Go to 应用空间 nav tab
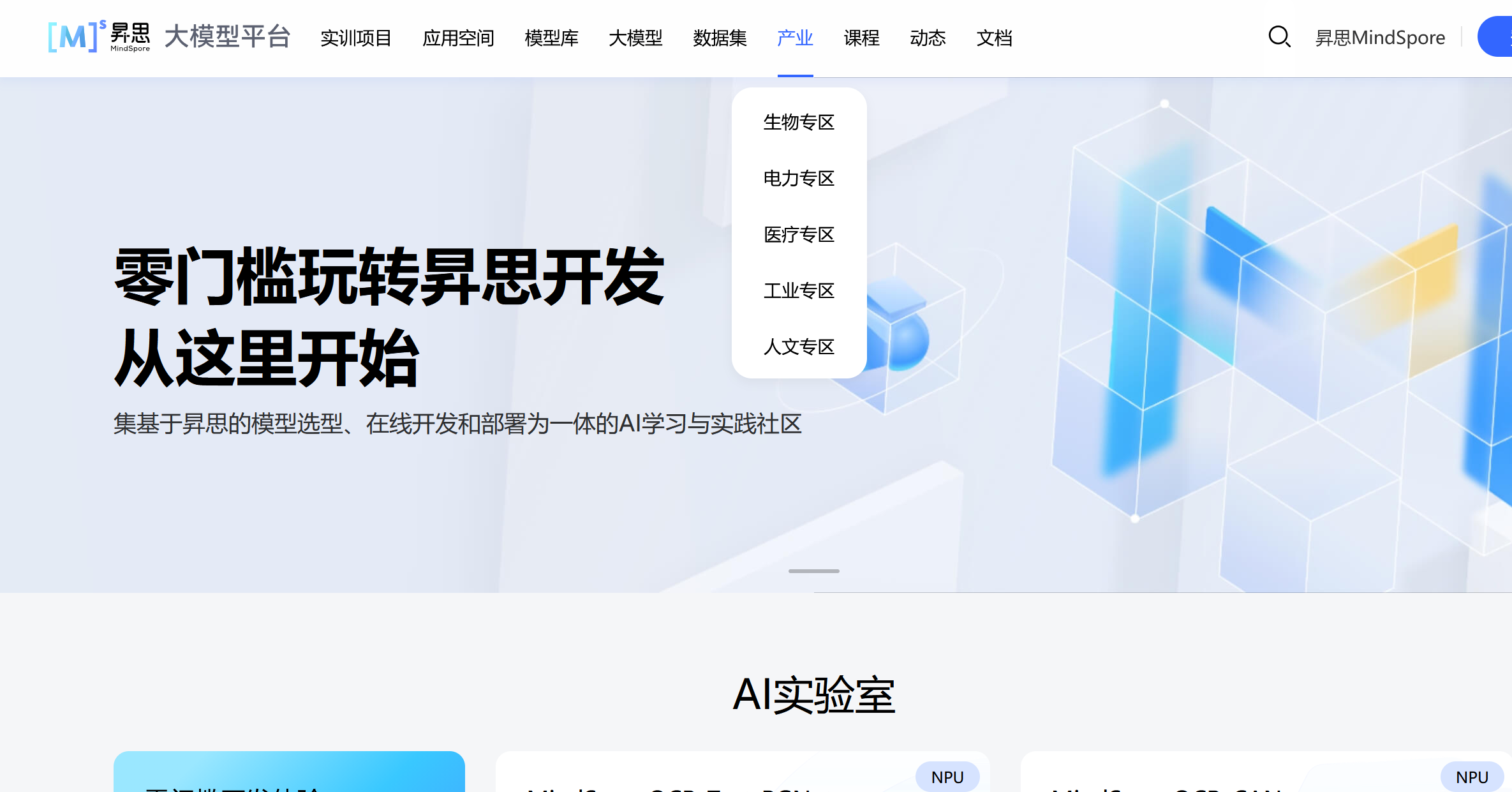Screen dimensions: 1512x792 point(458,38)
